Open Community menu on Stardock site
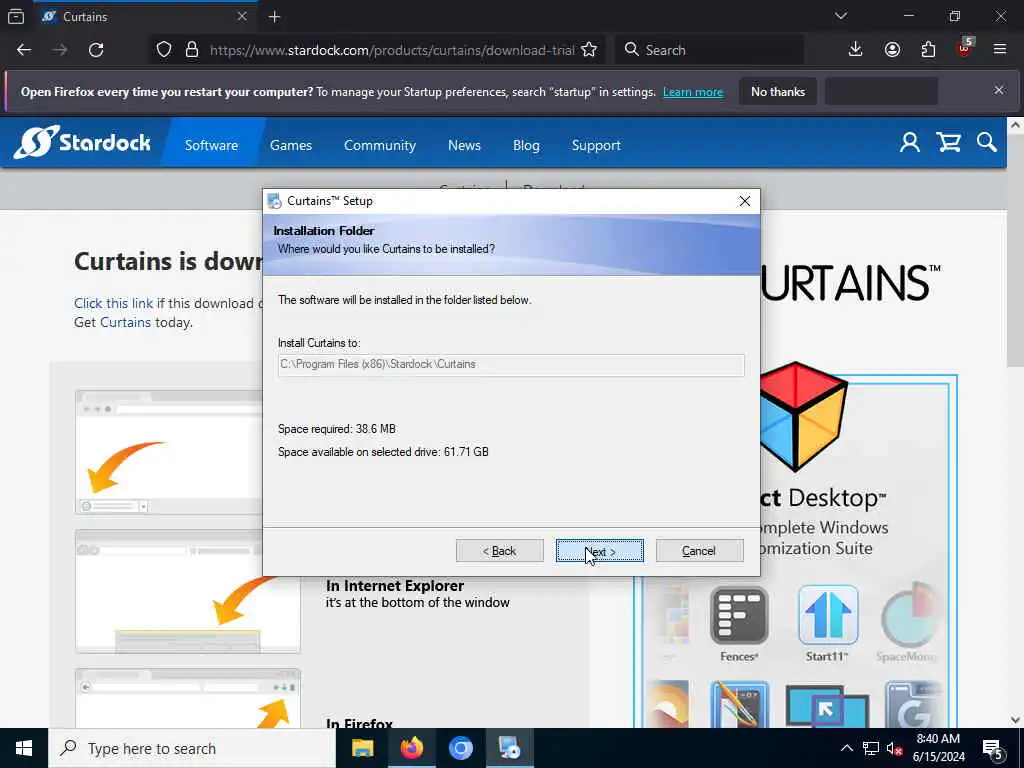Viewport: 1024px width, 768px height. click(x=379, y=145)
